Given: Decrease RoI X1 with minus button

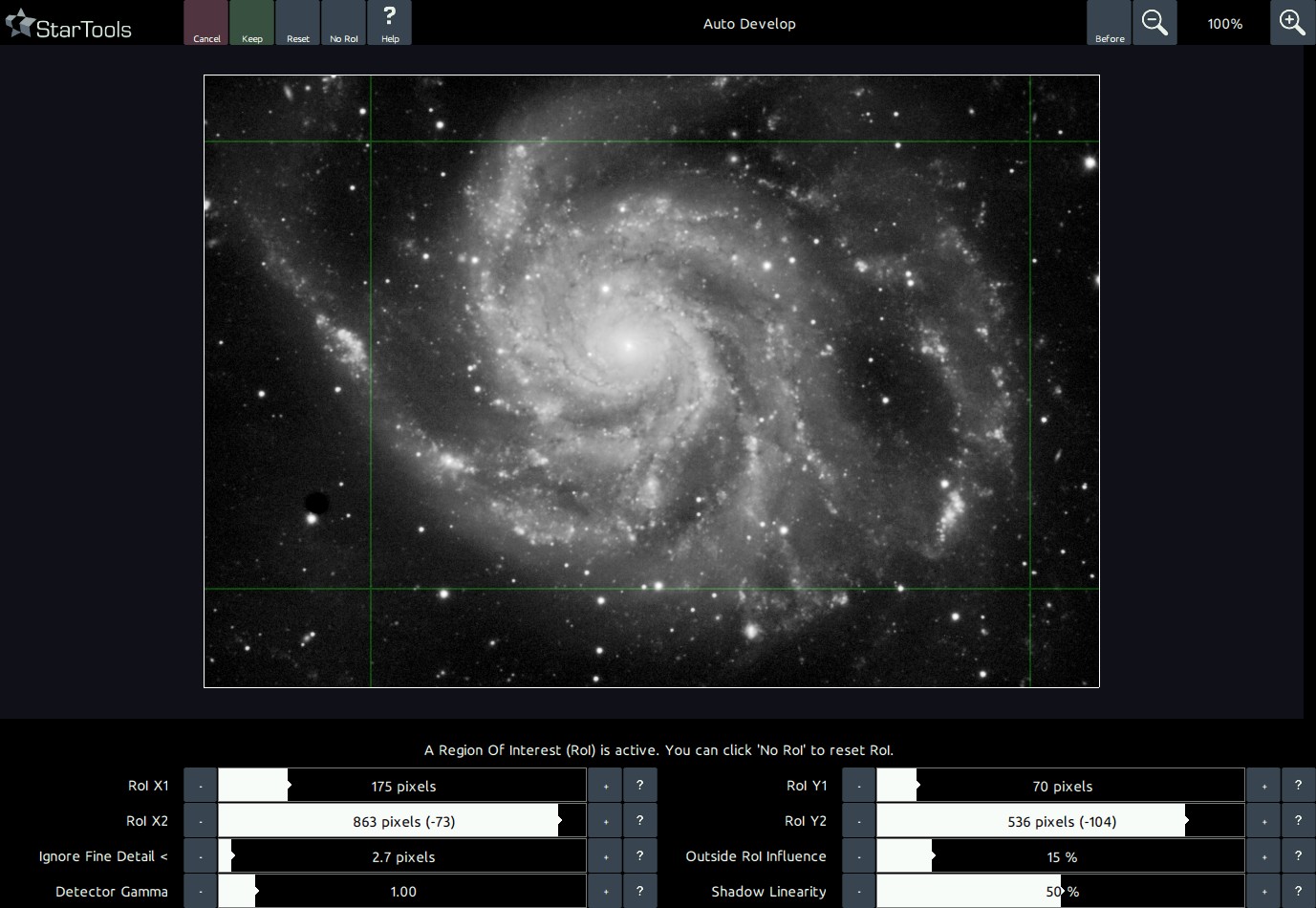Looking at the screenshot, I should tap(201, 786).
